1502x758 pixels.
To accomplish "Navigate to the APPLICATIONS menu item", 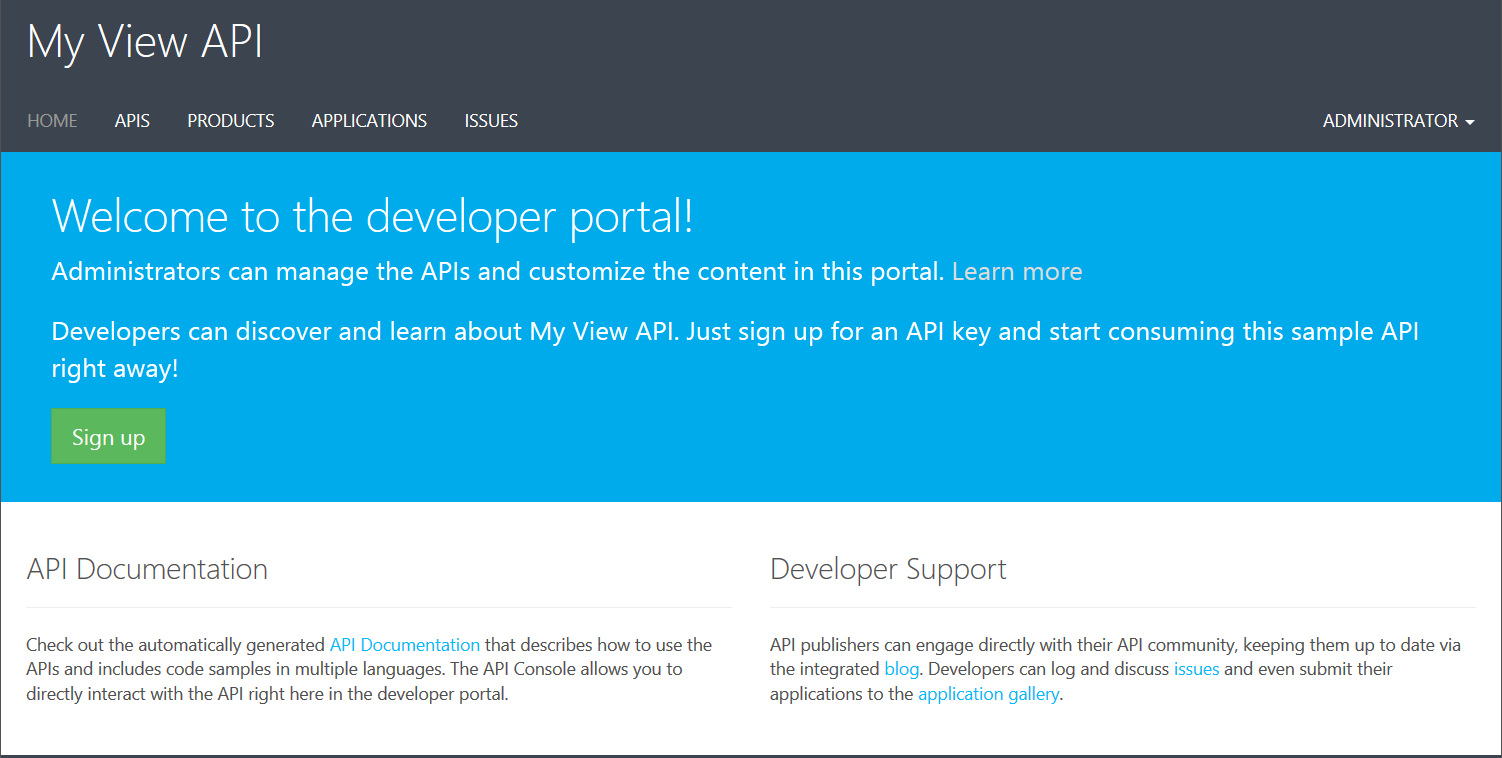I will [369, 121].
